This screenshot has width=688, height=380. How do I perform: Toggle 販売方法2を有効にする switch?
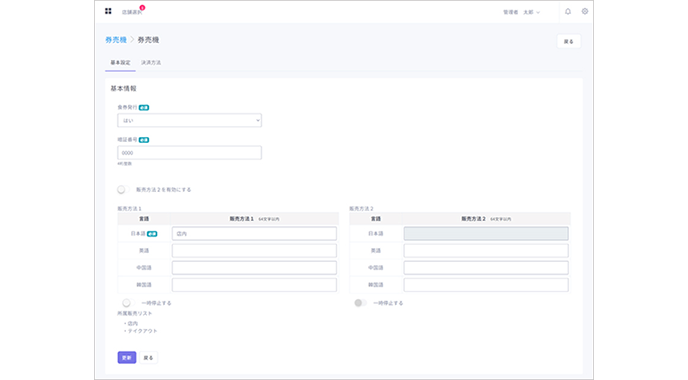tap(123, 190)
